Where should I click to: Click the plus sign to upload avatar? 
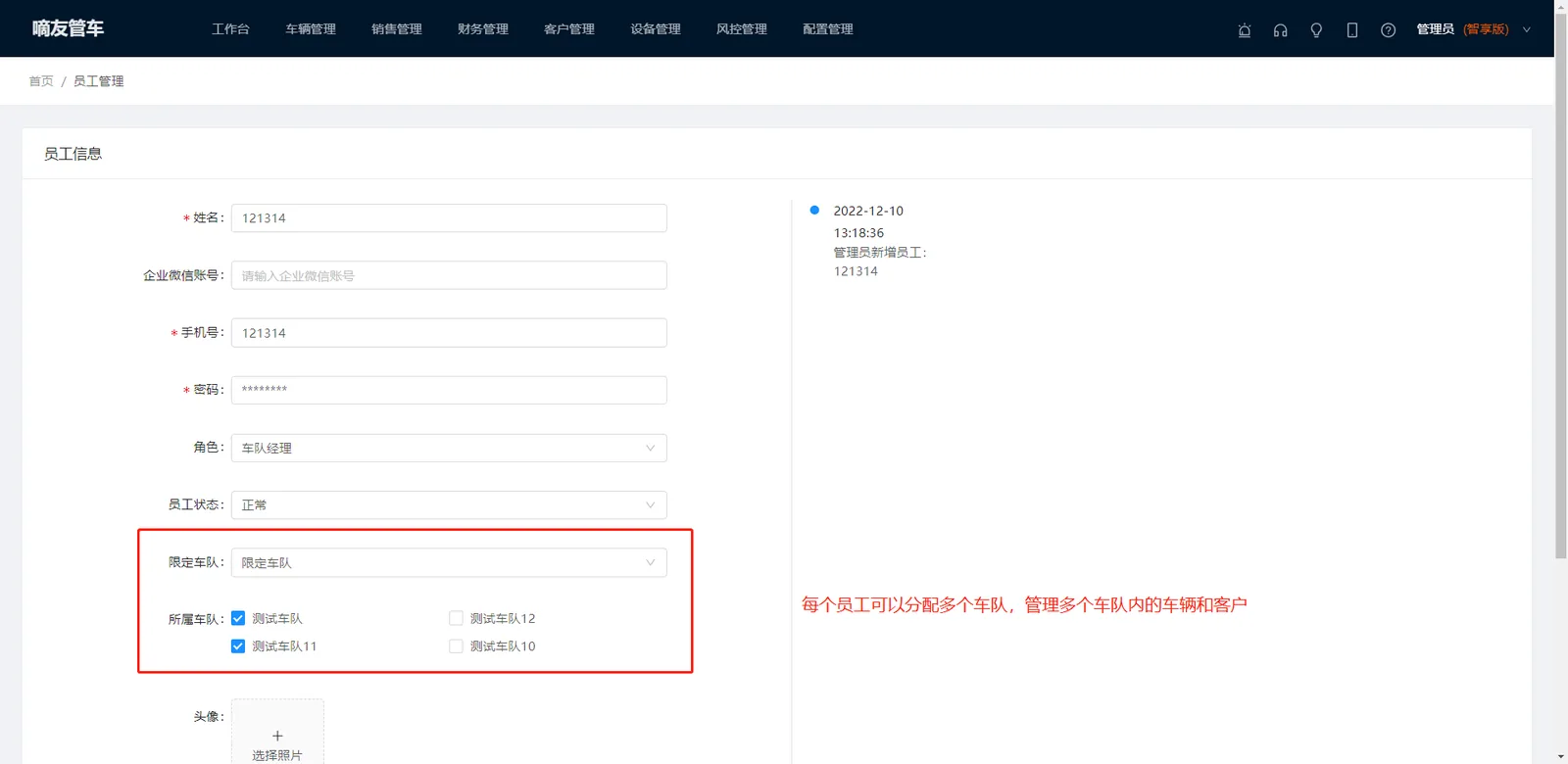277,736
